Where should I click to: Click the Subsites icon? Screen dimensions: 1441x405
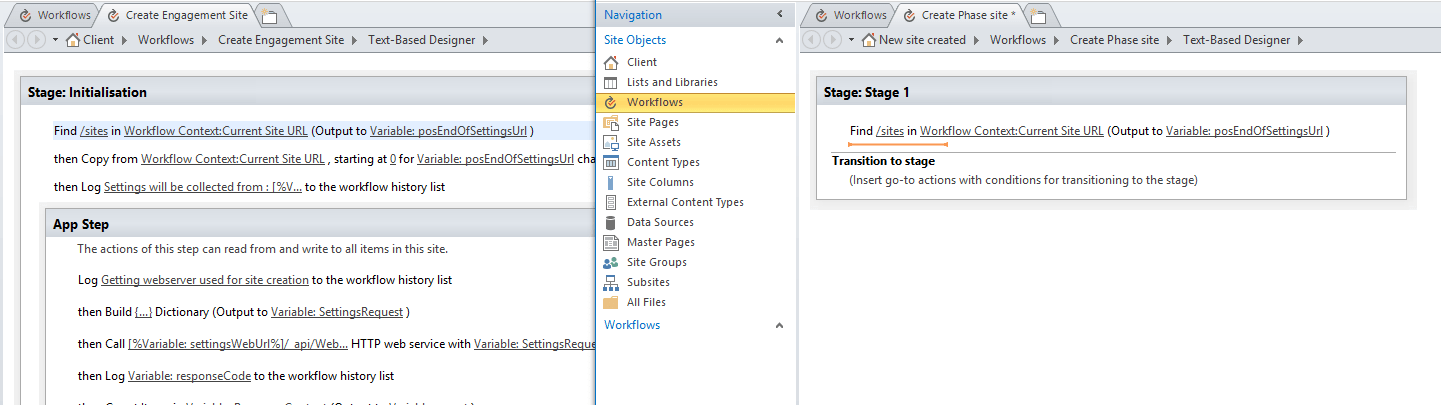click(611, 282)
